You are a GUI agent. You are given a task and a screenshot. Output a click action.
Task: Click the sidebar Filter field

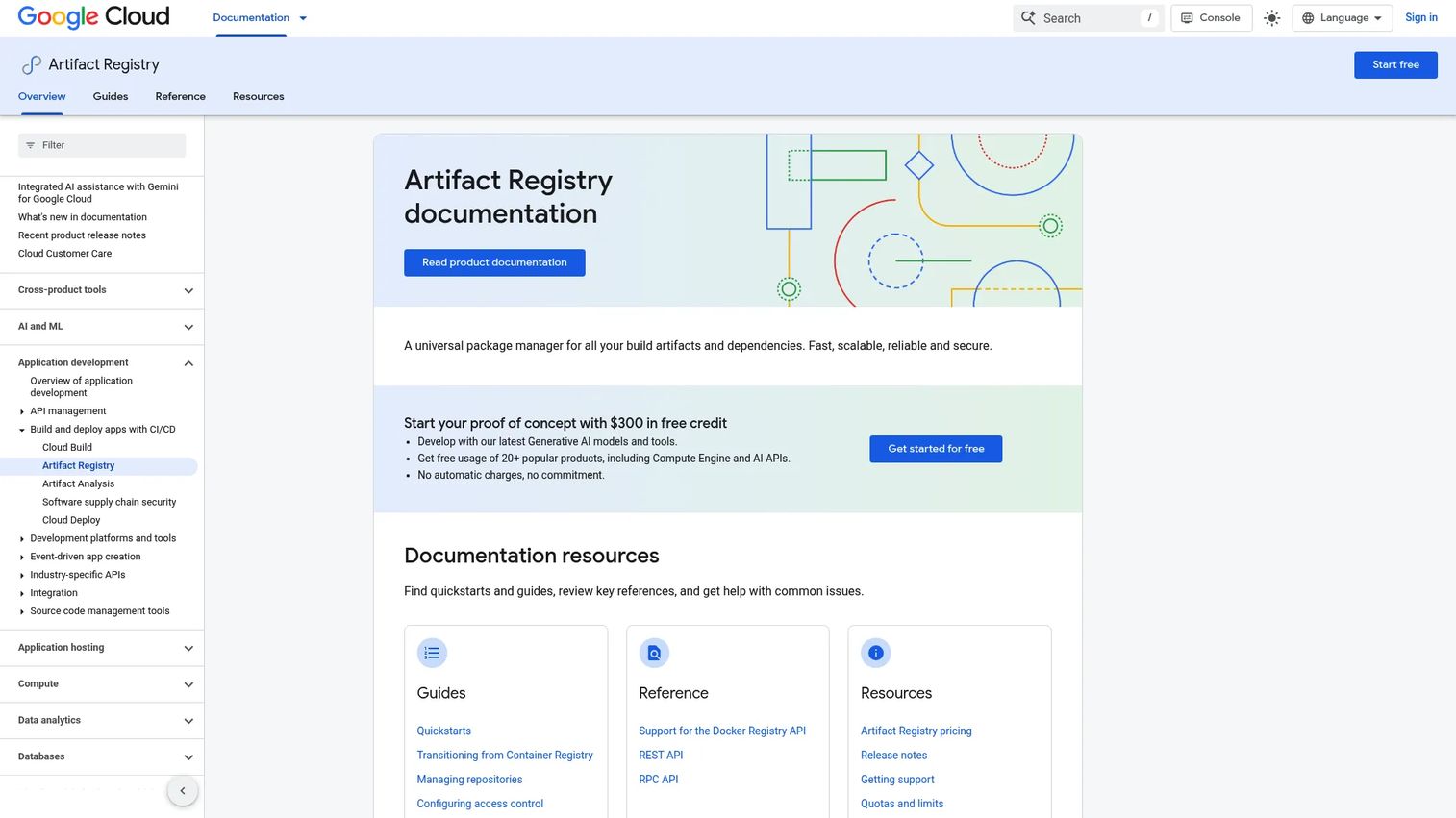(x=102, y=145)
